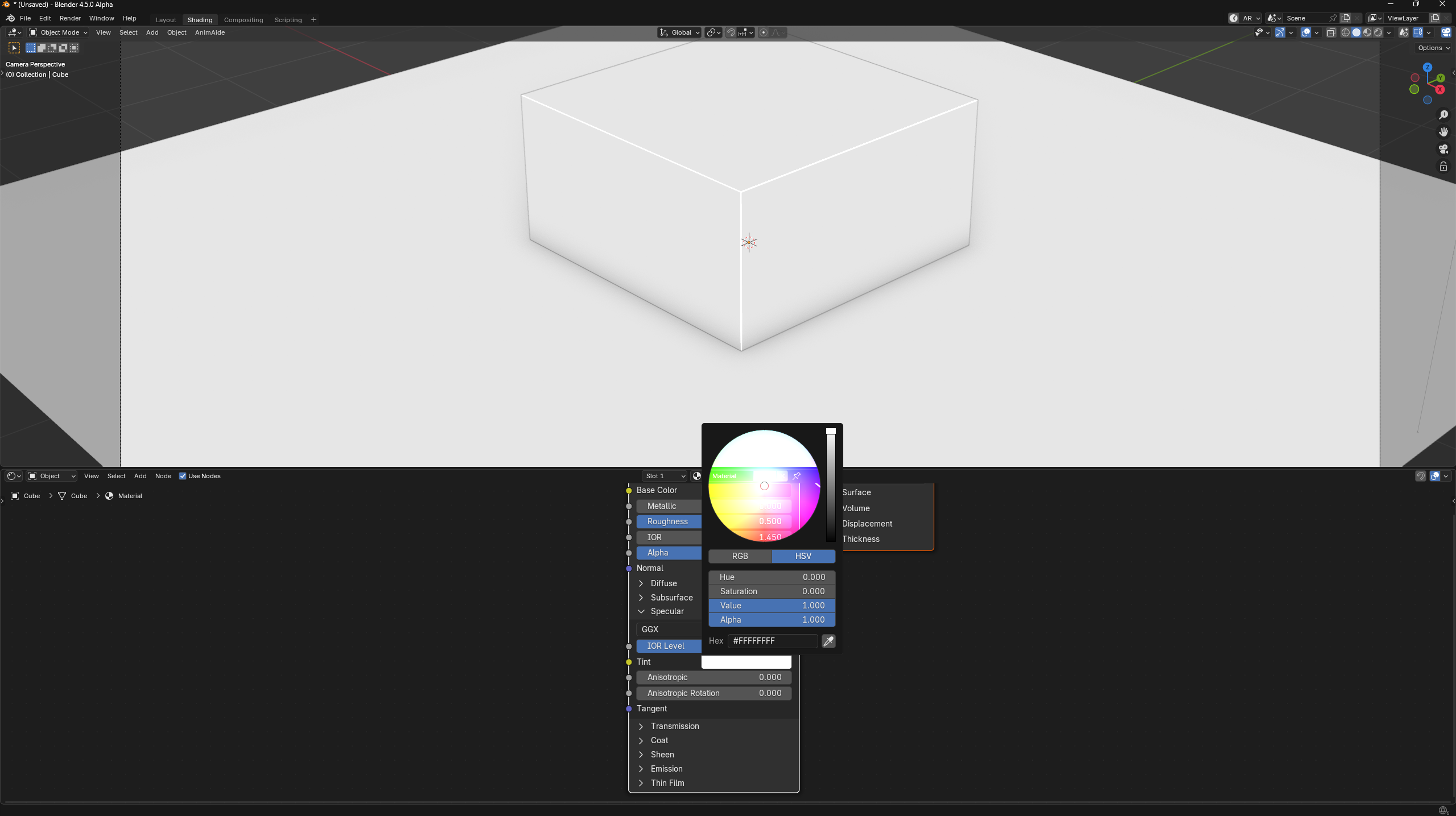Open node editor Add menu

140,476
